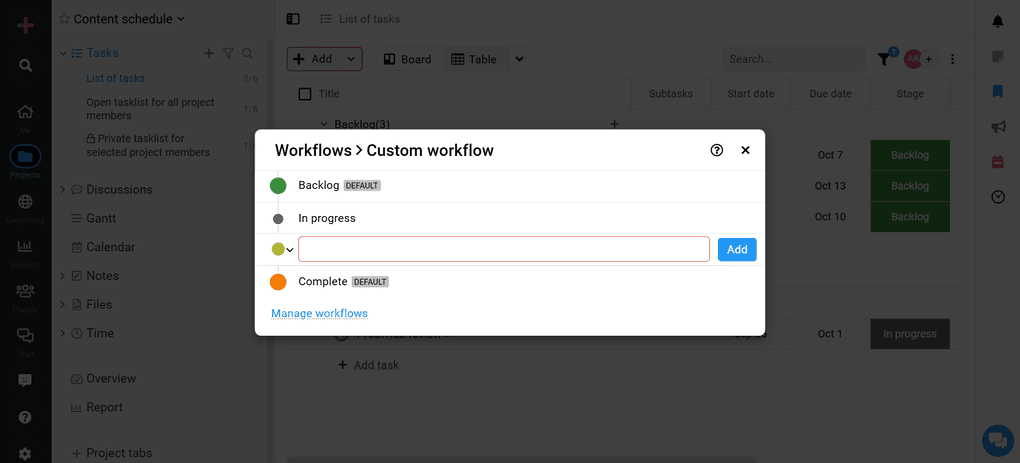
Task: Click the new stage name input field
Action: [x=504, y=249]
